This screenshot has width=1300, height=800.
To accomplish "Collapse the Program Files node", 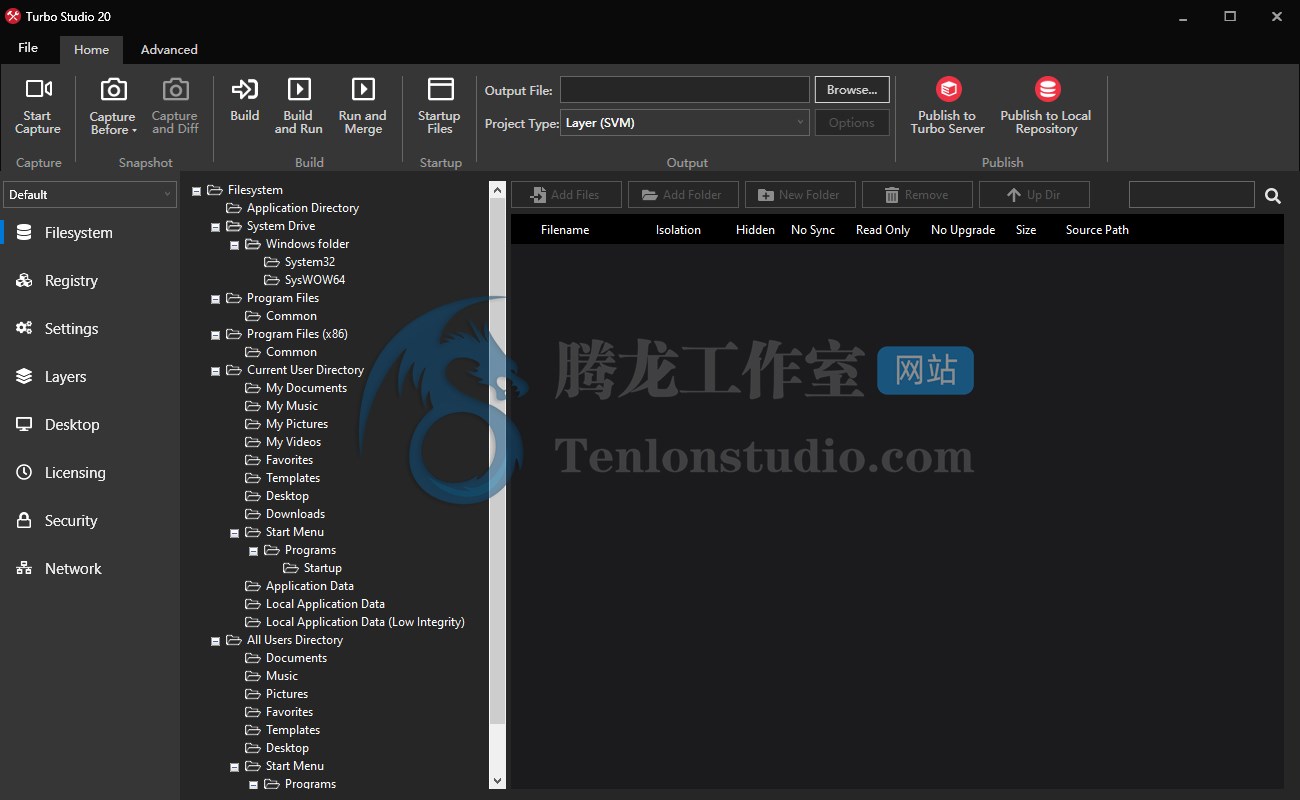I will [x=216, y=299].
